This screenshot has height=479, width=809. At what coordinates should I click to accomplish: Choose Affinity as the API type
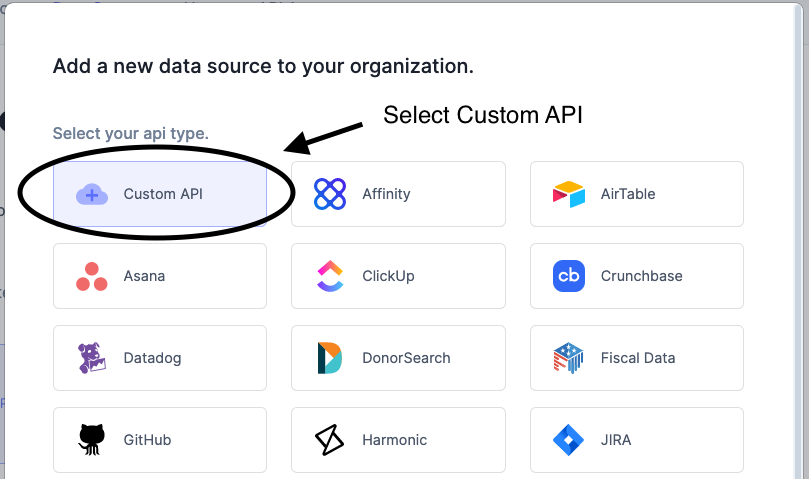(x=398, y=194)
